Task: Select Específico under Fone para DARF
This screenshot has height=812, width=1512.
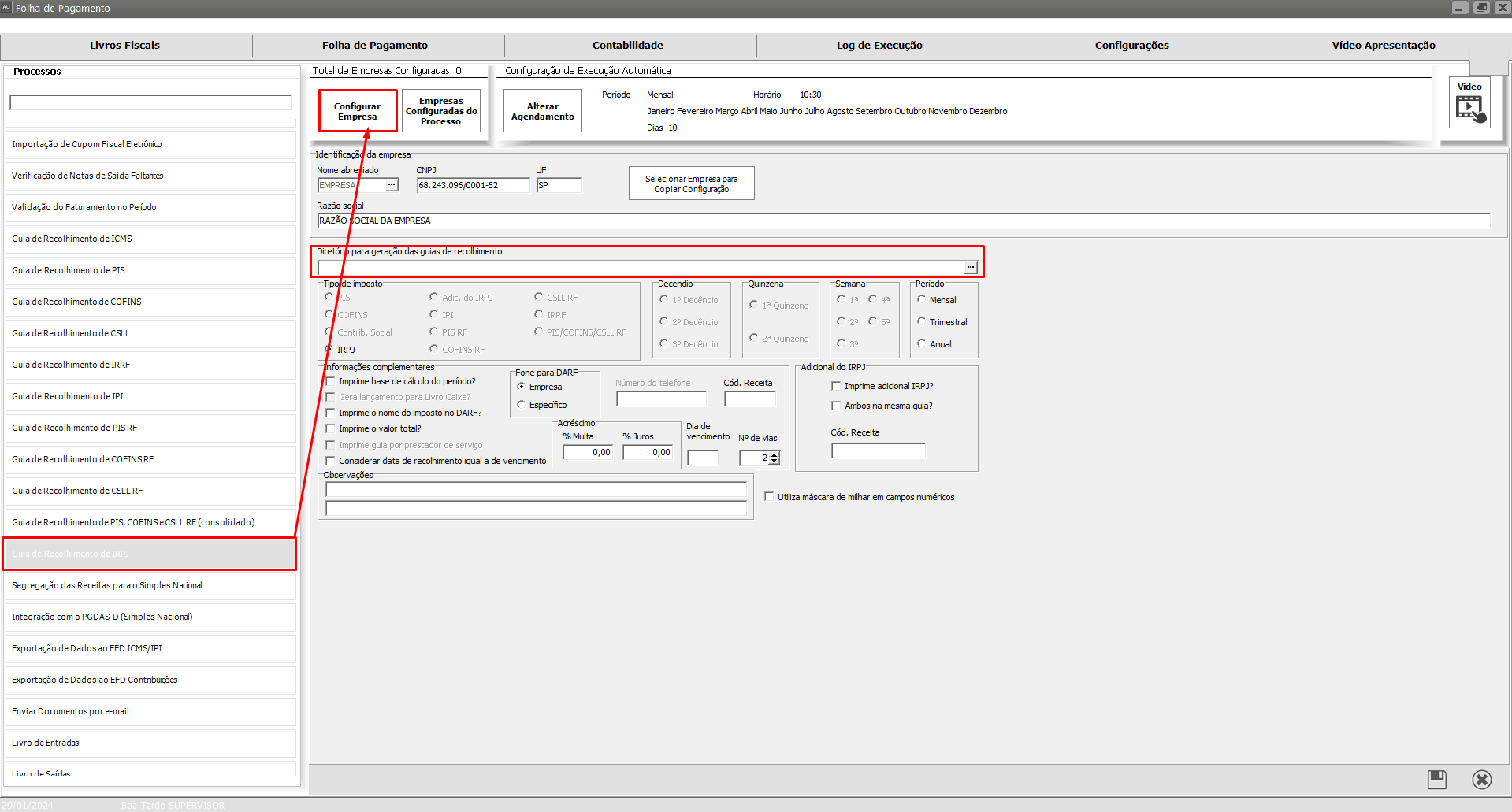Action: pos(521,405)
